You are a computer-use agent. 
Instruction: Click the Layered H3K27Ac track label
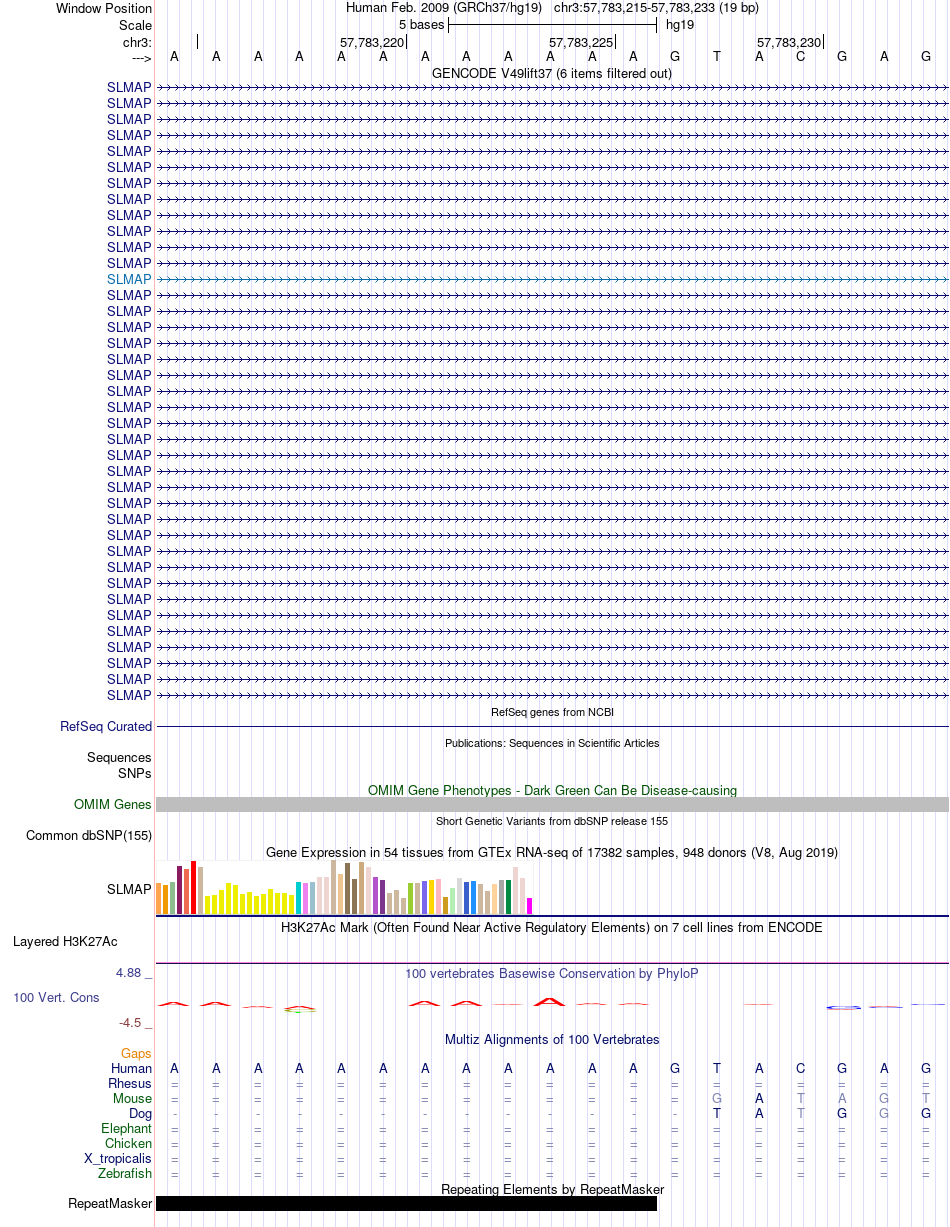[65, 941]
